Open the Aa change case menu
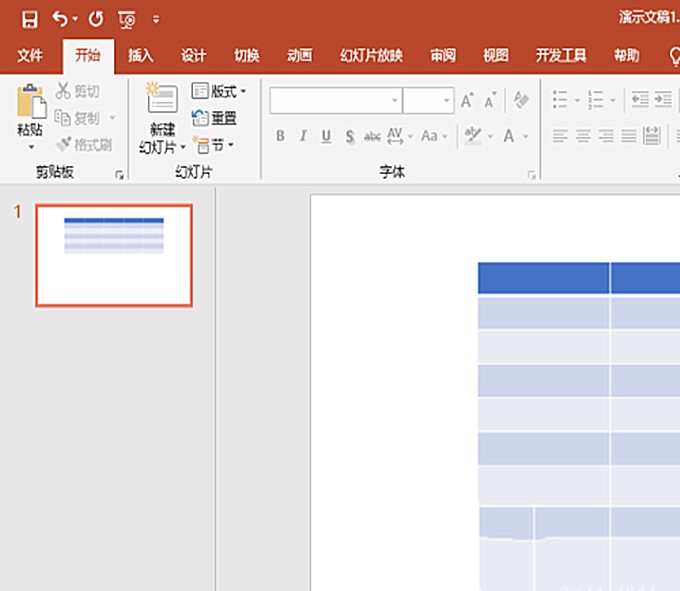Viewport: 680px width, 591px height. (434, 136)
